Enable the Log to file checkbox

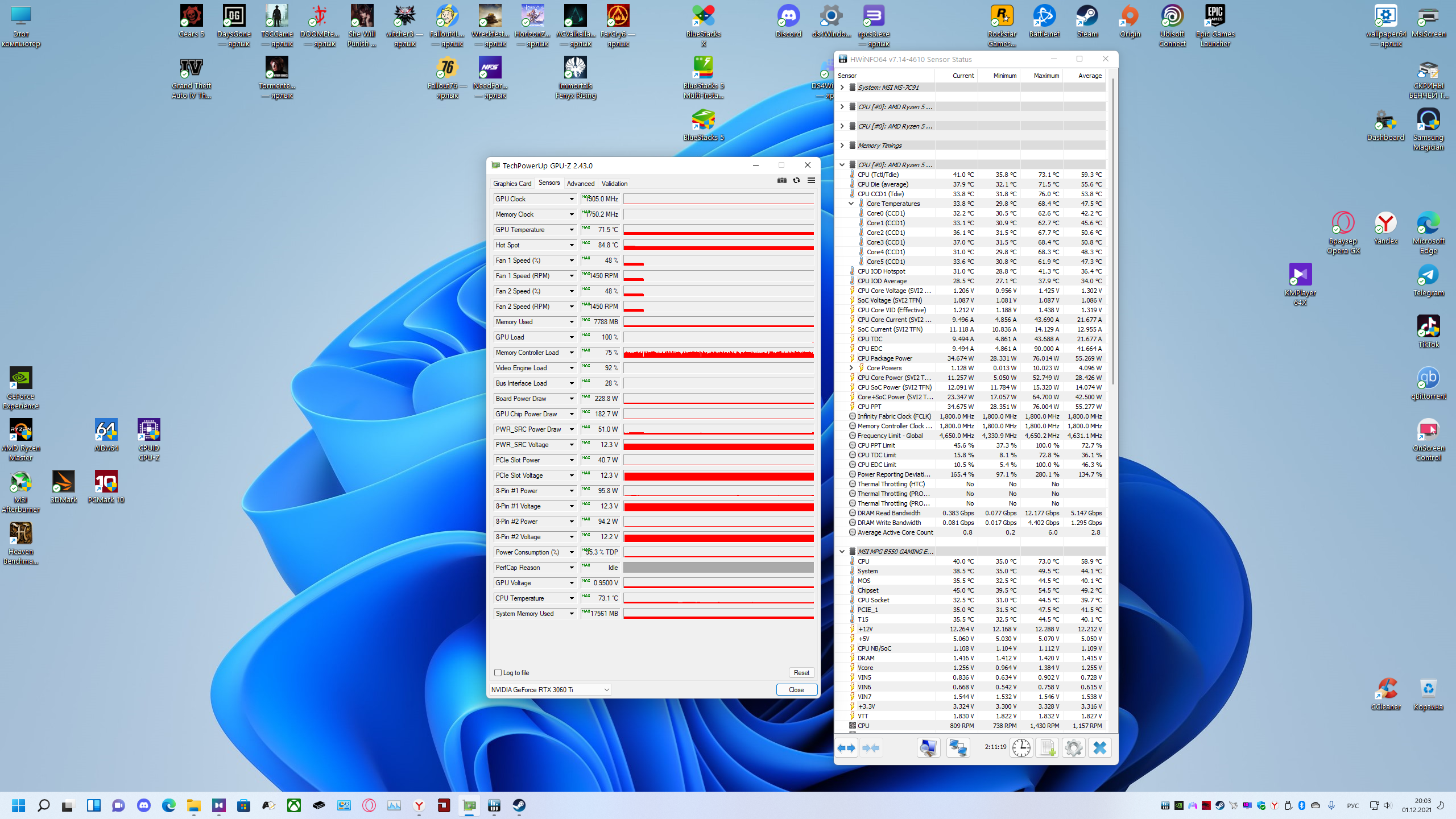(x=498, y=672)
